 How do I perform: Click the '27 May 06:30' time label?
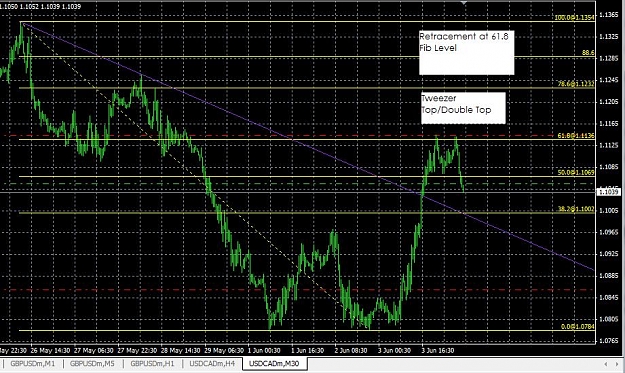pyautogui.click(x=94, y=351)
